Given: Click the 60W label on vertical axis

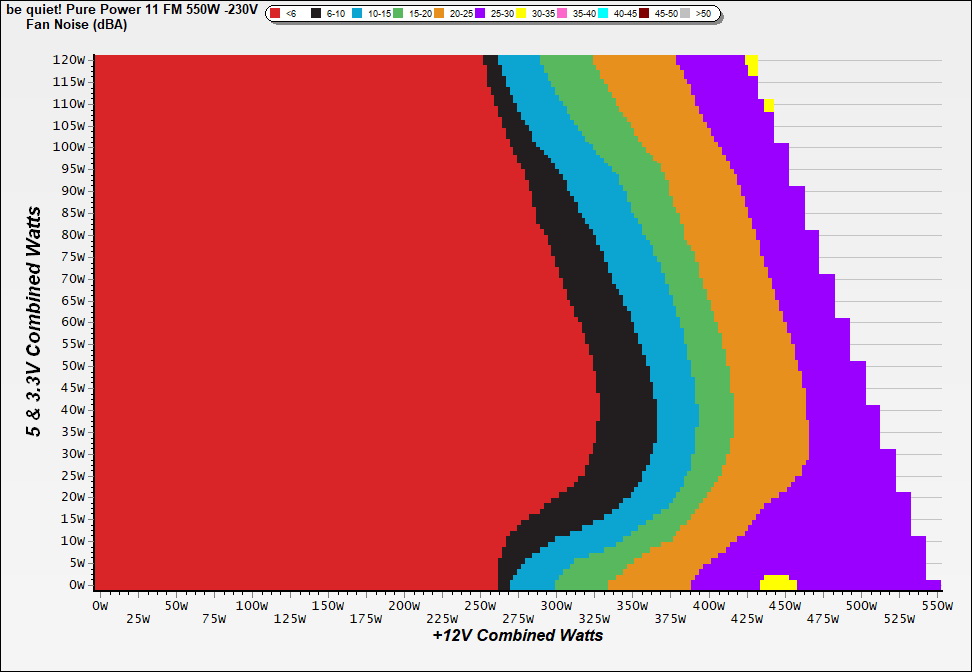Looking at the screenshot, I should click(73, 322).
